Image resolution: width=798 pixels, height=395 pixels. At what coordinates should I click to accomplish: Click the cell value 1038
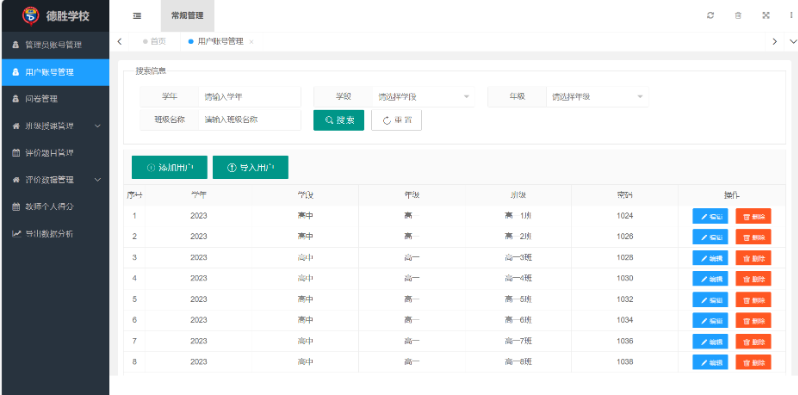click(x=624, y=361)
